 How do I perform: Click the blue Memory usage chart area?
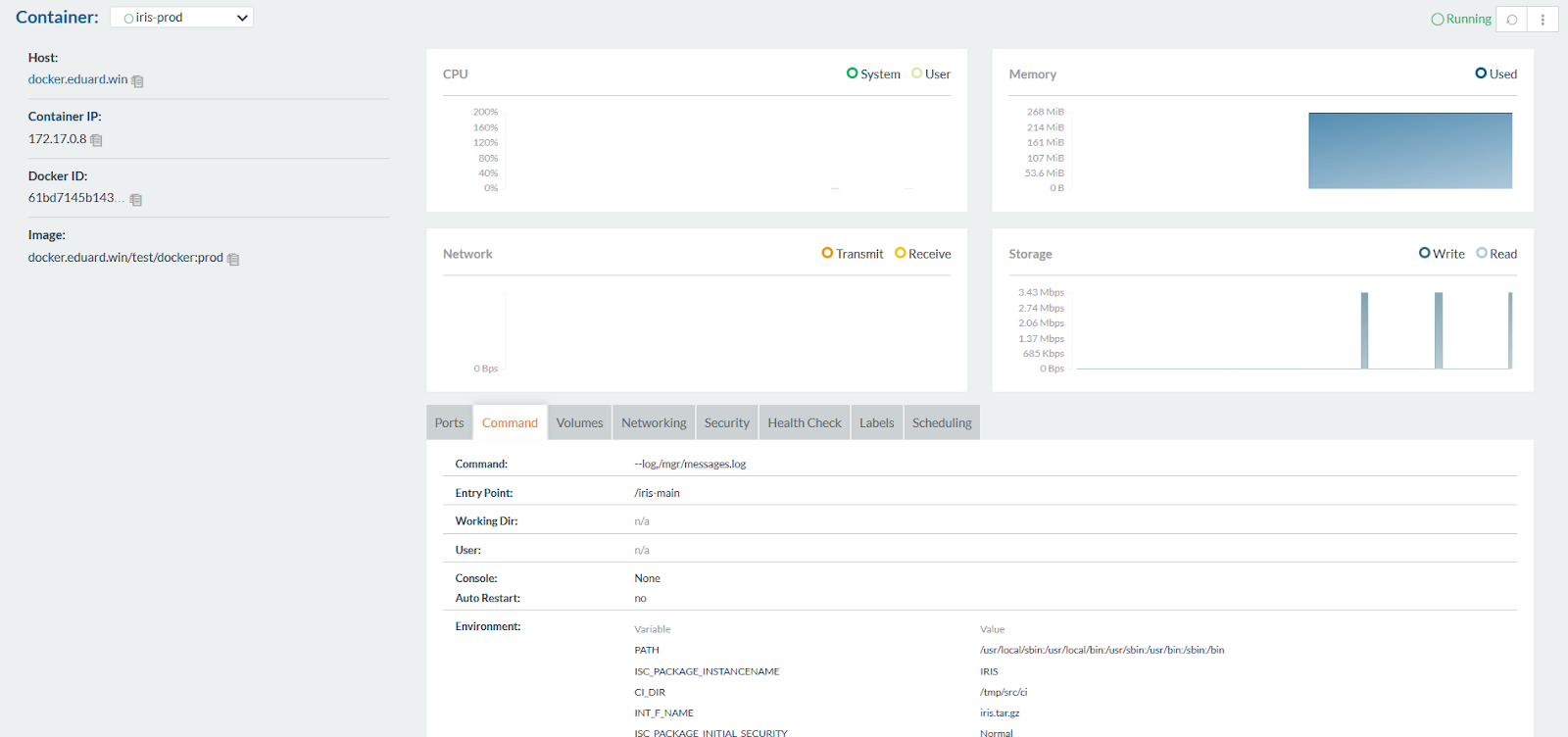coord(1409,151)
